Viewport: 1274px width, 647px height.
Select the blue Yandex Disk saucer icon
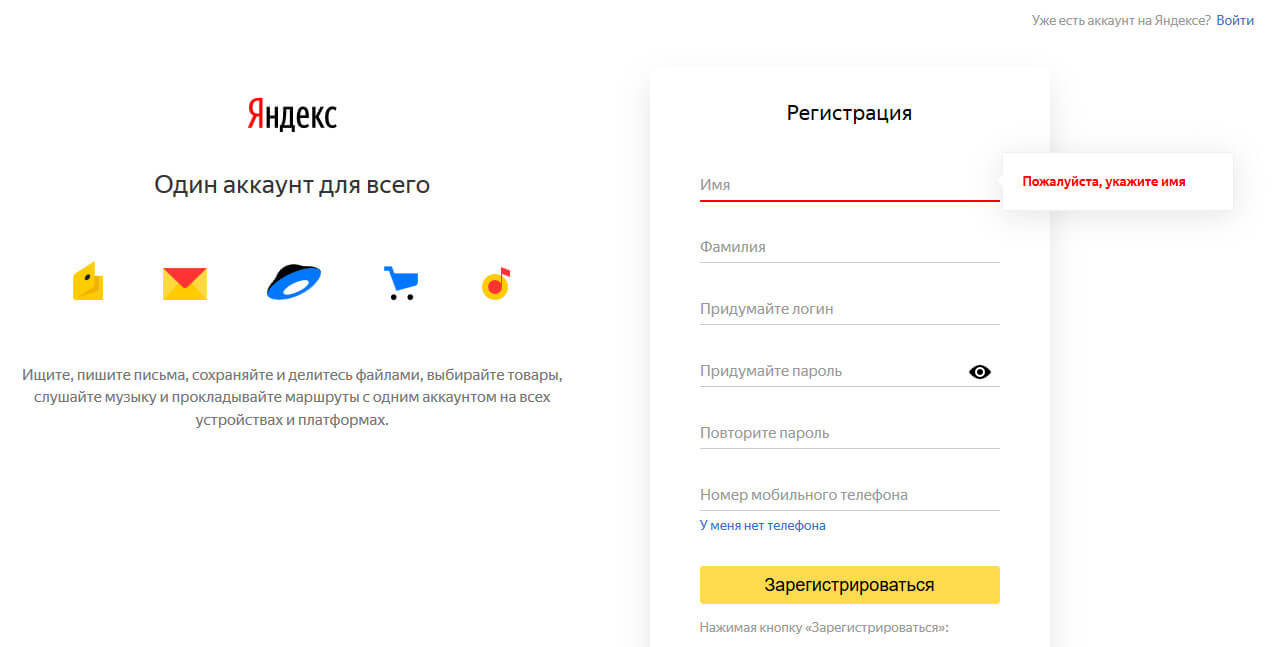[x=293, y=282]
